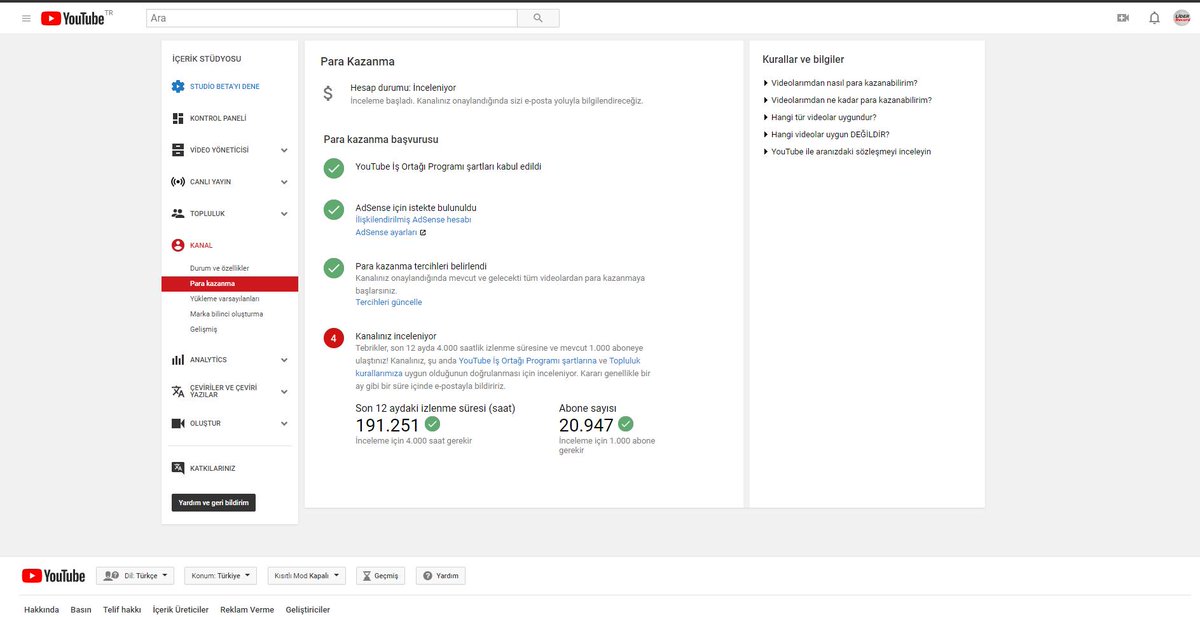Click the translations icon beside Çeviriler
Screen dimensions: 1200x617
[178, 391]
